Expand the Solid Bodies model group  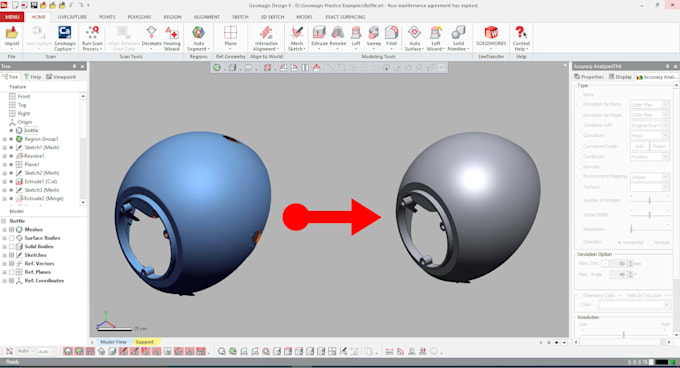[x=5, y=247]
